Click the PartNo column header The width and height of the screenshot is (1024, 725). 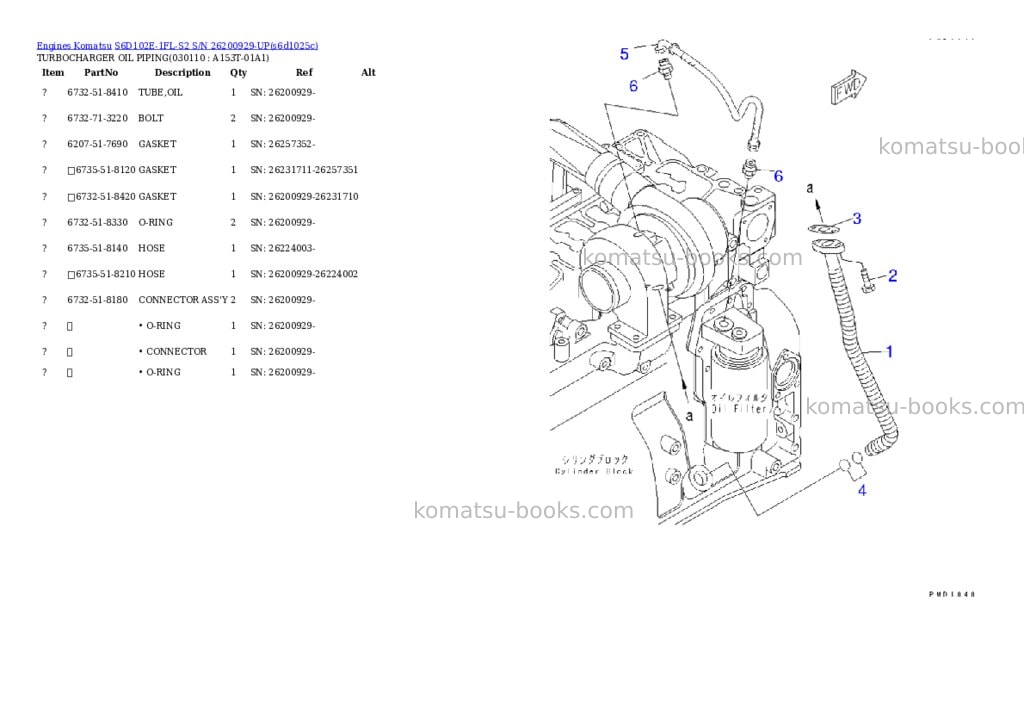[101, 72]
